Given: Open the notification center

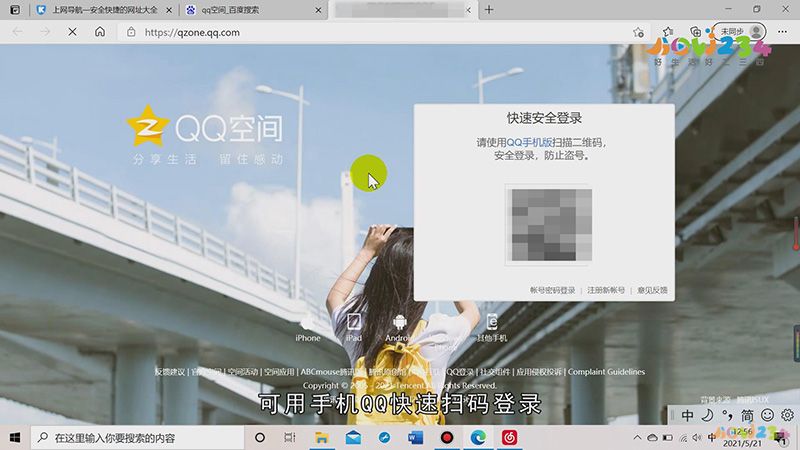Looking at the screenshot, I should point(781,438).
